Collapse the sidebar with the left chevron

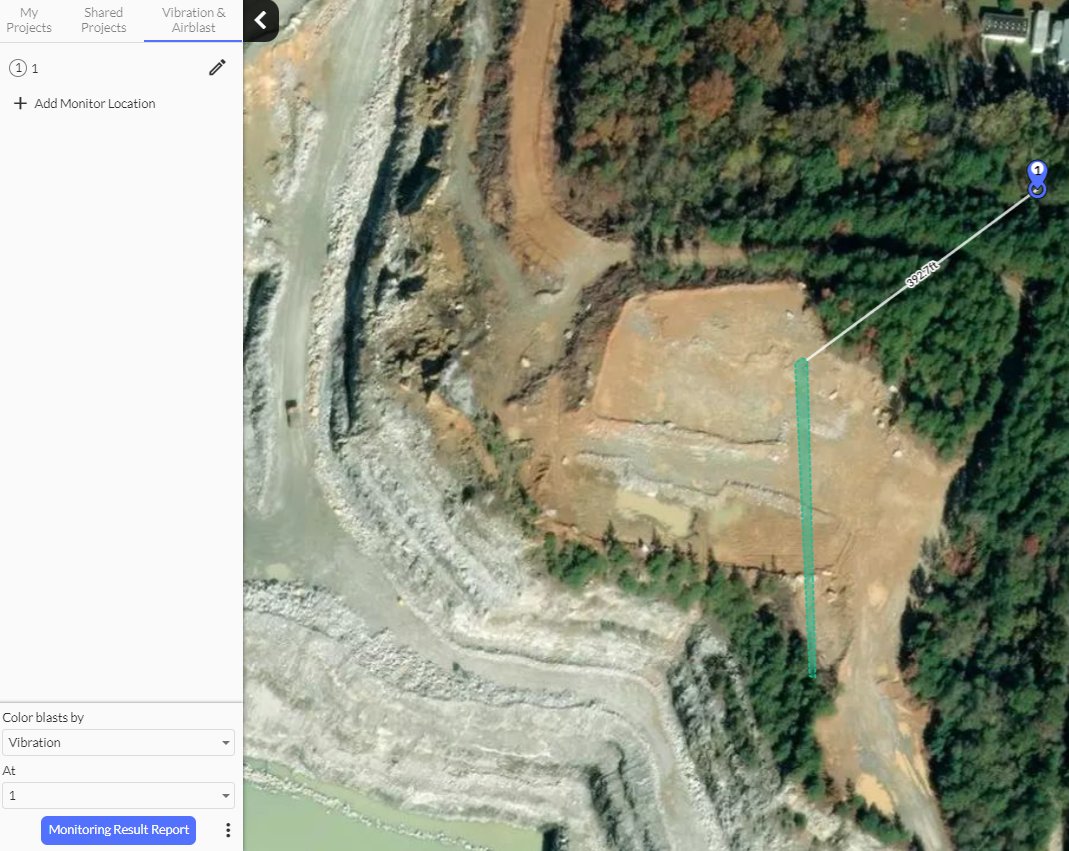click(260, 20)
